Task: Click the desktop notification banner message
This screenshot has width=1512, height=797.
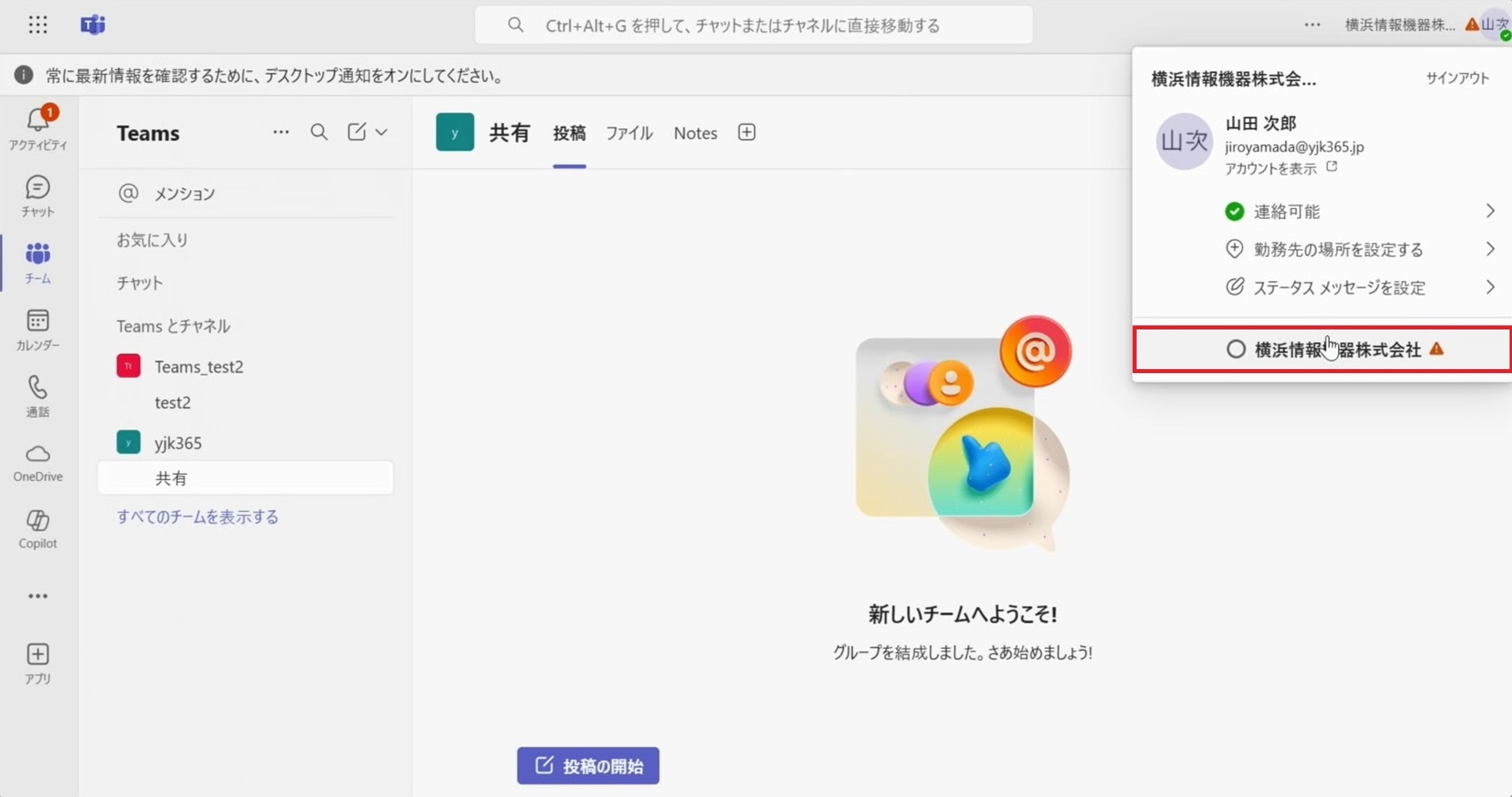Action: click(x=275, y=75)
